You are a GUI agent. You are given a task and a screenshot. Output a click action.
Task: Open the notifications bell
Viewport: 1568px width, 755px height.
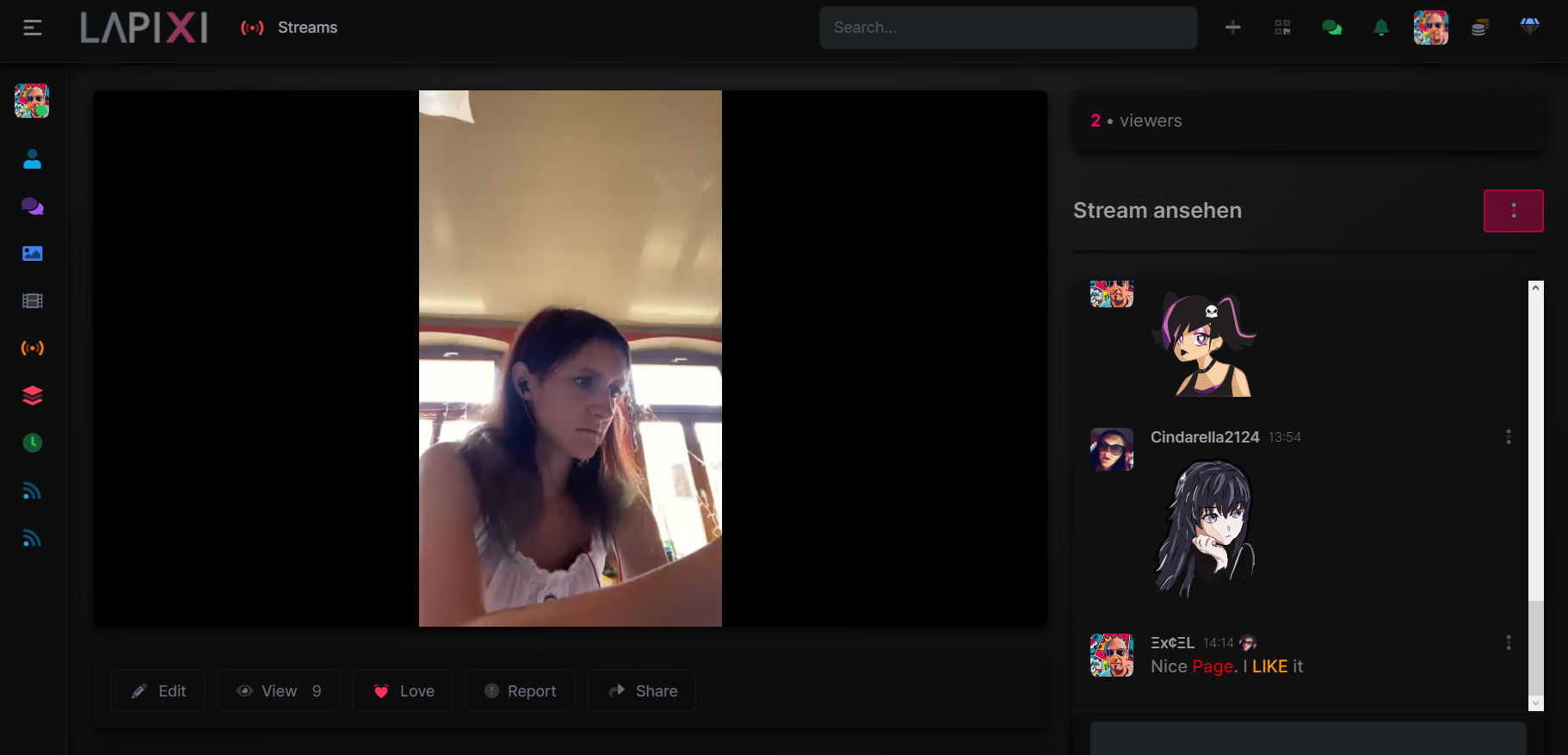(x=1381, y=28)
